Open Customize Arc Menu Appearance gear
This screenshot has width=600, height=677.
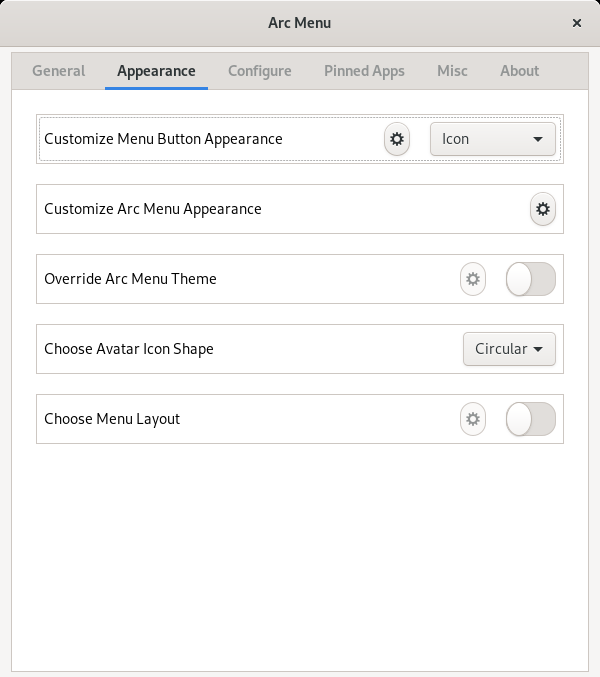[543, 209]
